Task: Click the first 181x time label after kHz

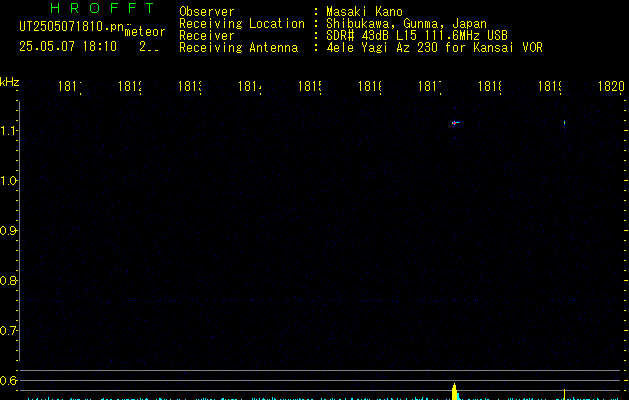Action: click(x=70, y=86)
